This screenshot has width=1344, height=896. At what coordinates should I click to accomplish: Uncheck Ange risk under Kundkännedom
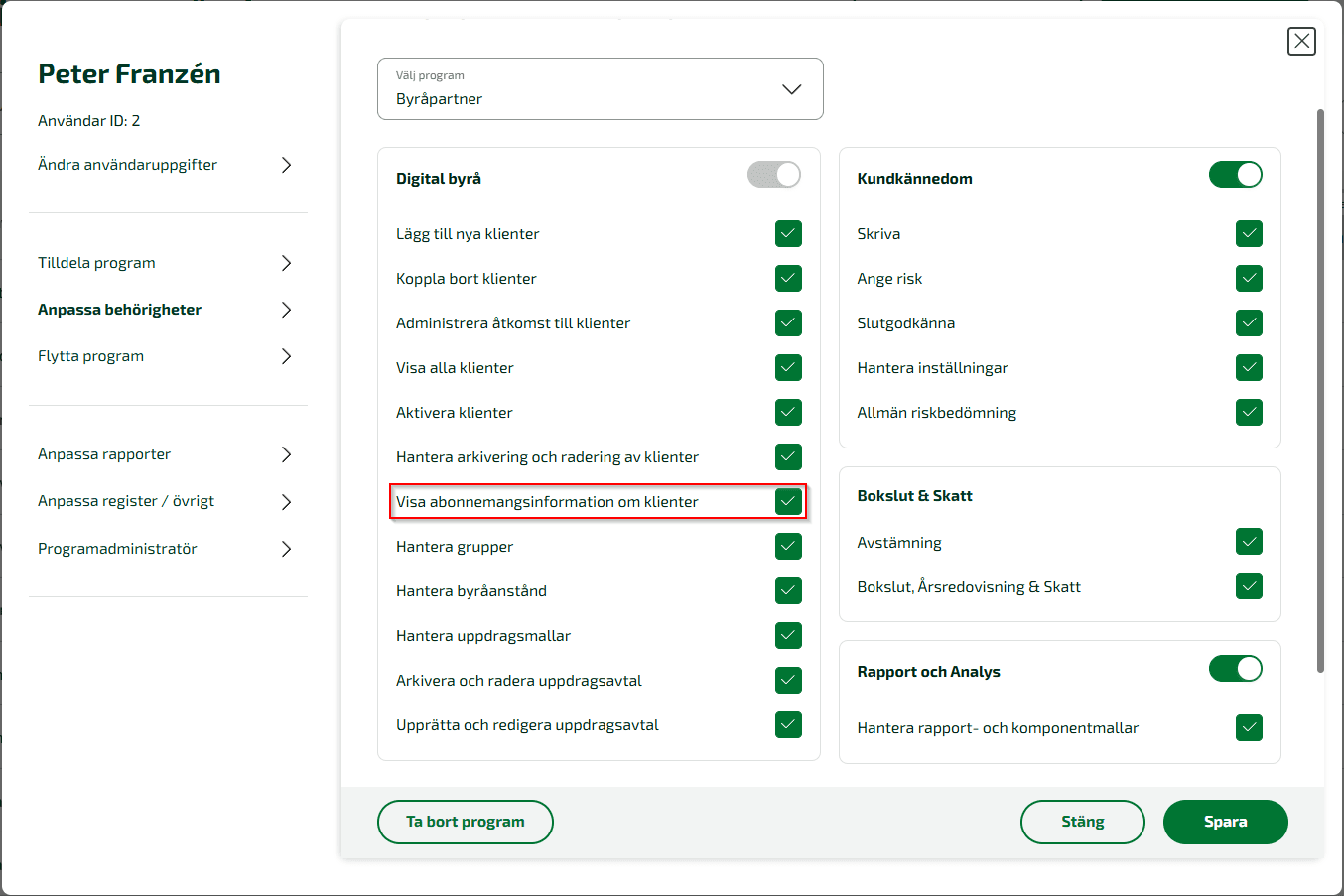click(x=1249, y=278)
